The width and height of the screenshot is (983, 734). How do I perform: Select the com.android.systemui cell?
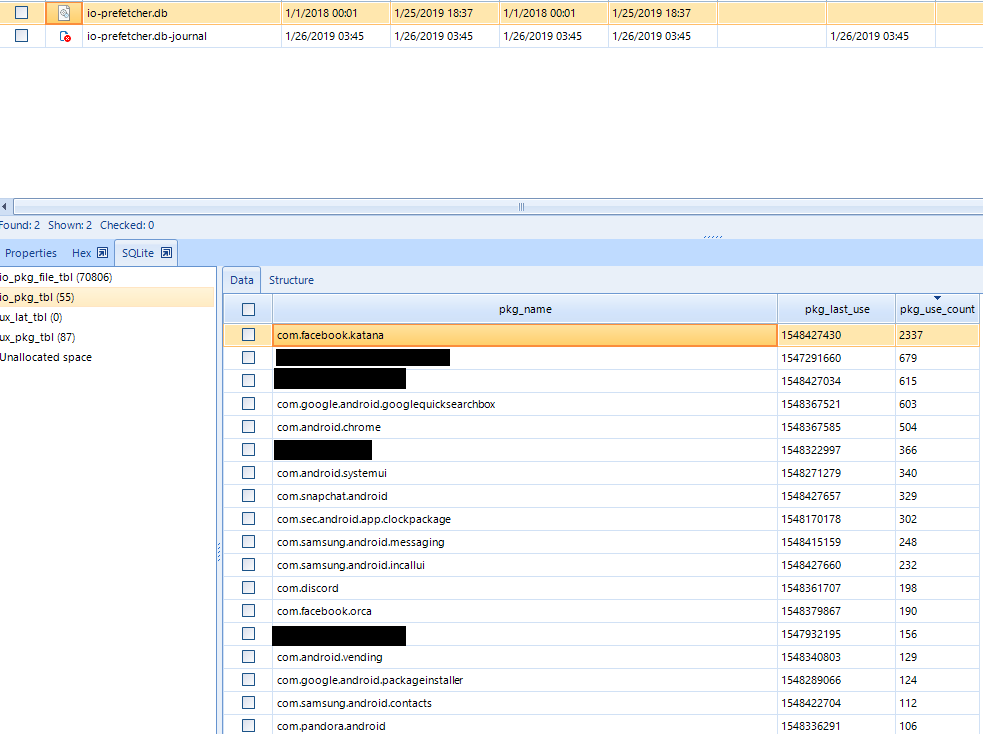point(525,473)
